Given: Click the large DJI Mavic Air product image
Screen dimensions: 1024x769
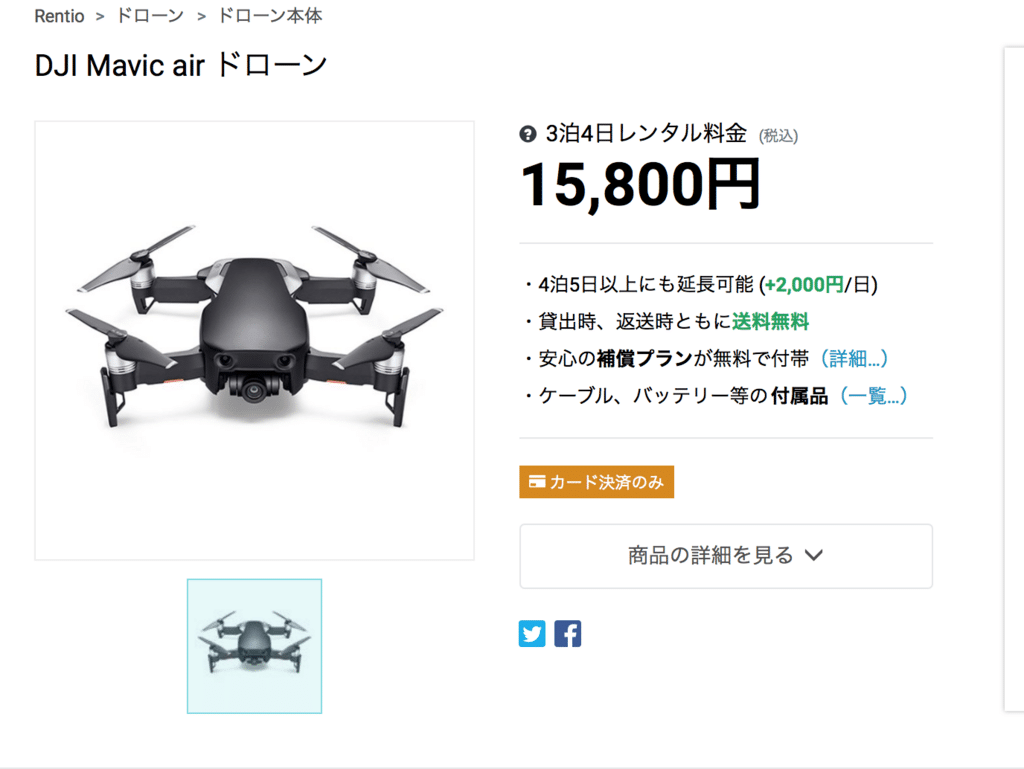Looking at the screenshot, I should coord(254,340).
